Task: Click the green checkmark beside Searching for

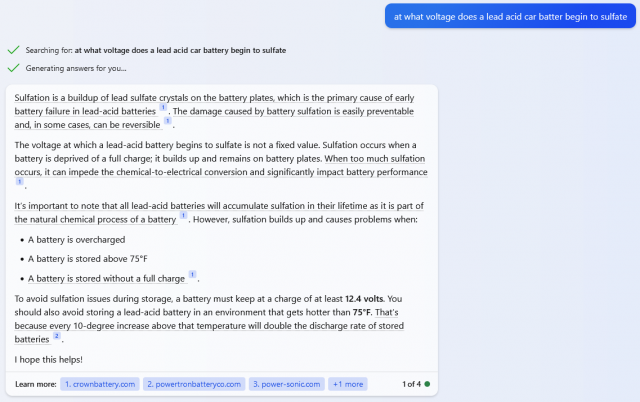Action: pyautogui.click(x=13, y=50)
